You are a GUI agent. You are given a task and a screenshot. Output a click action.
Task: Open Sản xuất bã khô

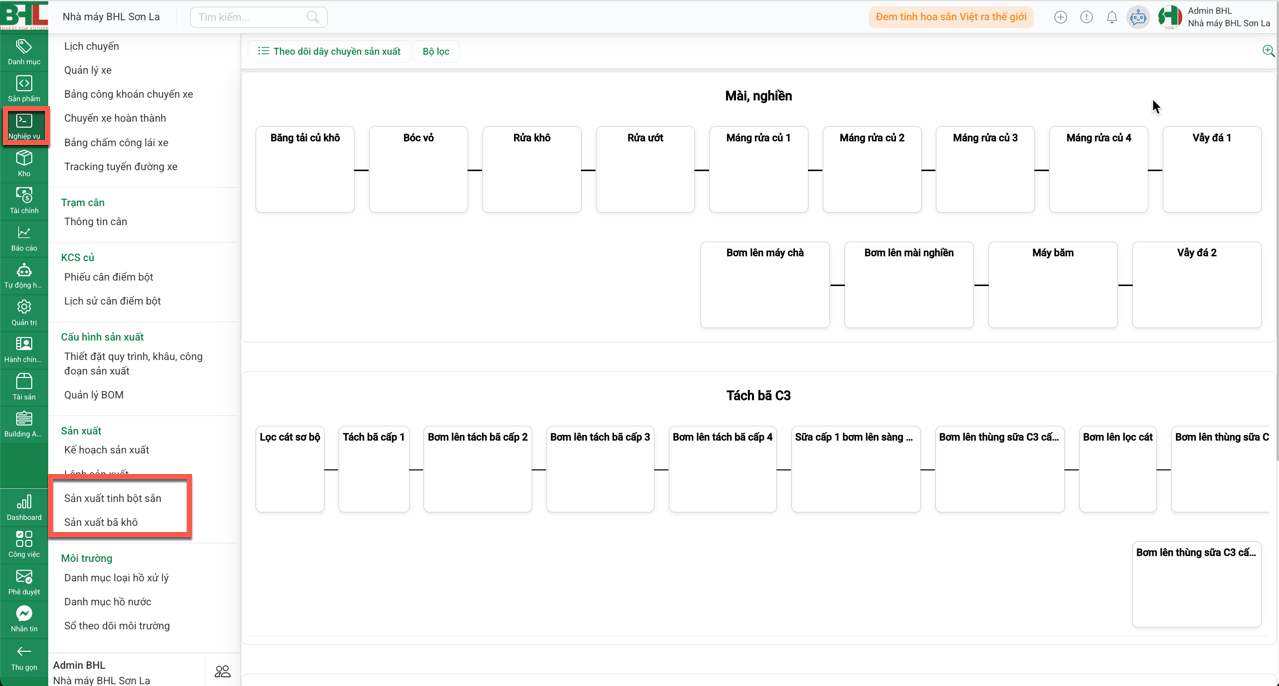point(101,522)
